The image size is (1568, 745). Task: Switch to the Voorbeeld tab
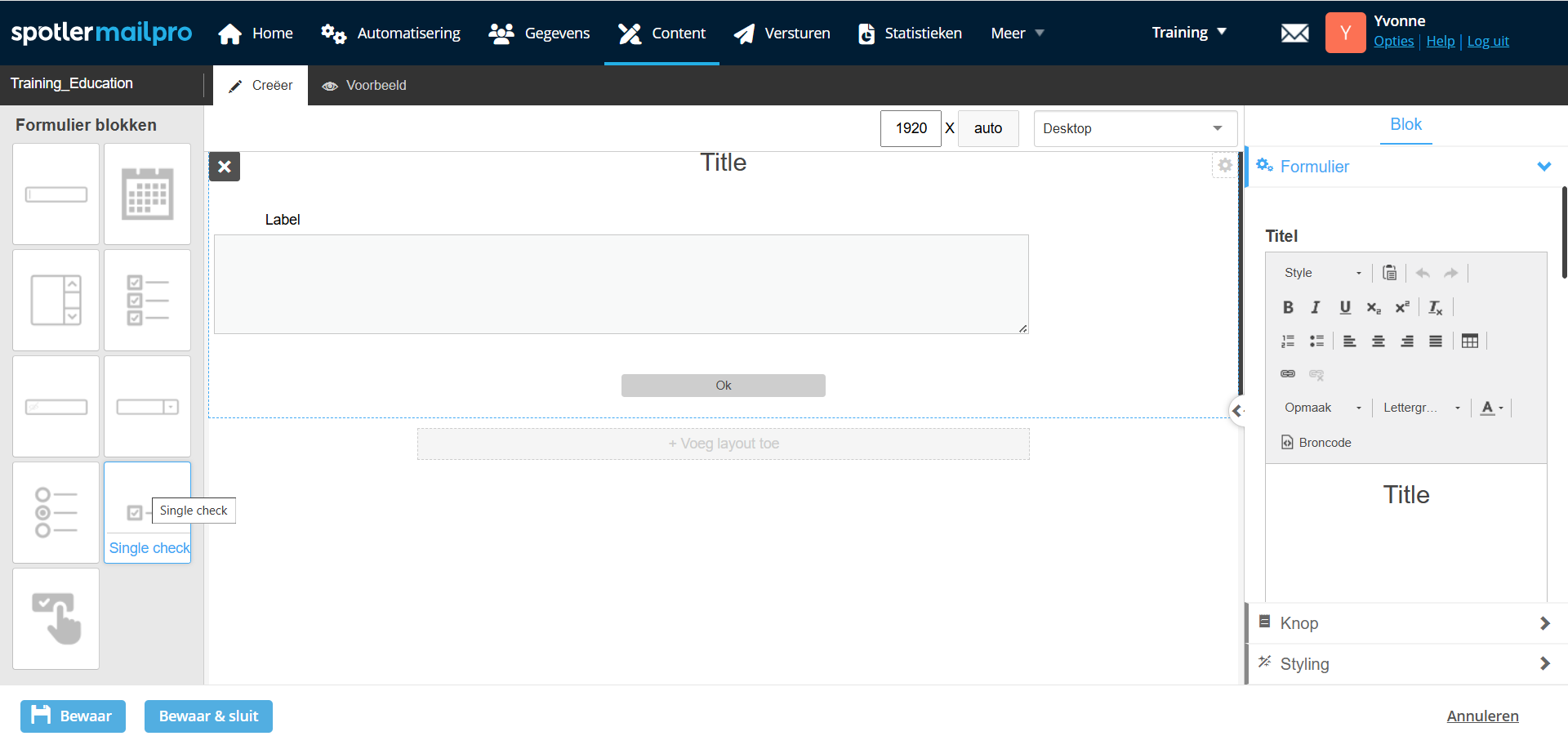[x=364, y=86]
